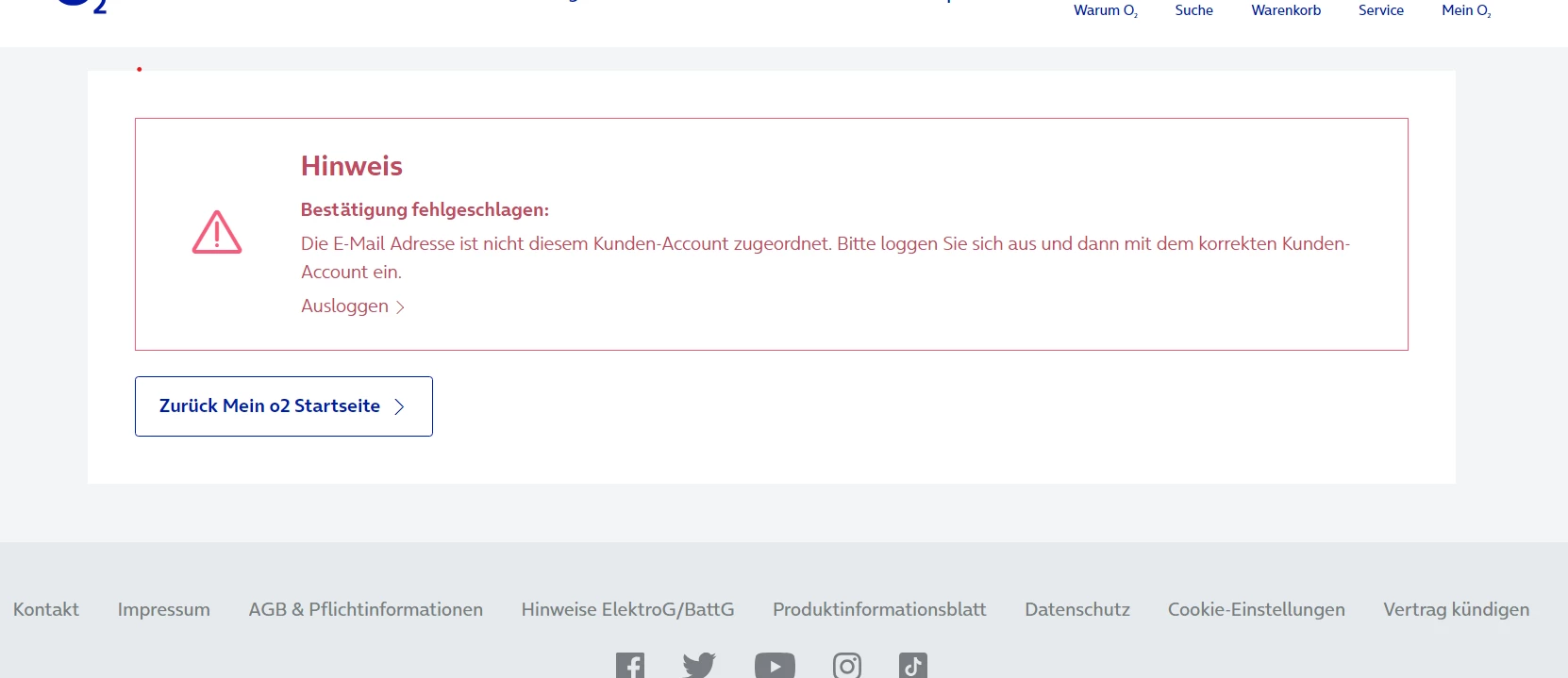Open Facebook social icon in footer
The height and width of the screenshot is (678, 1568).
630,666
